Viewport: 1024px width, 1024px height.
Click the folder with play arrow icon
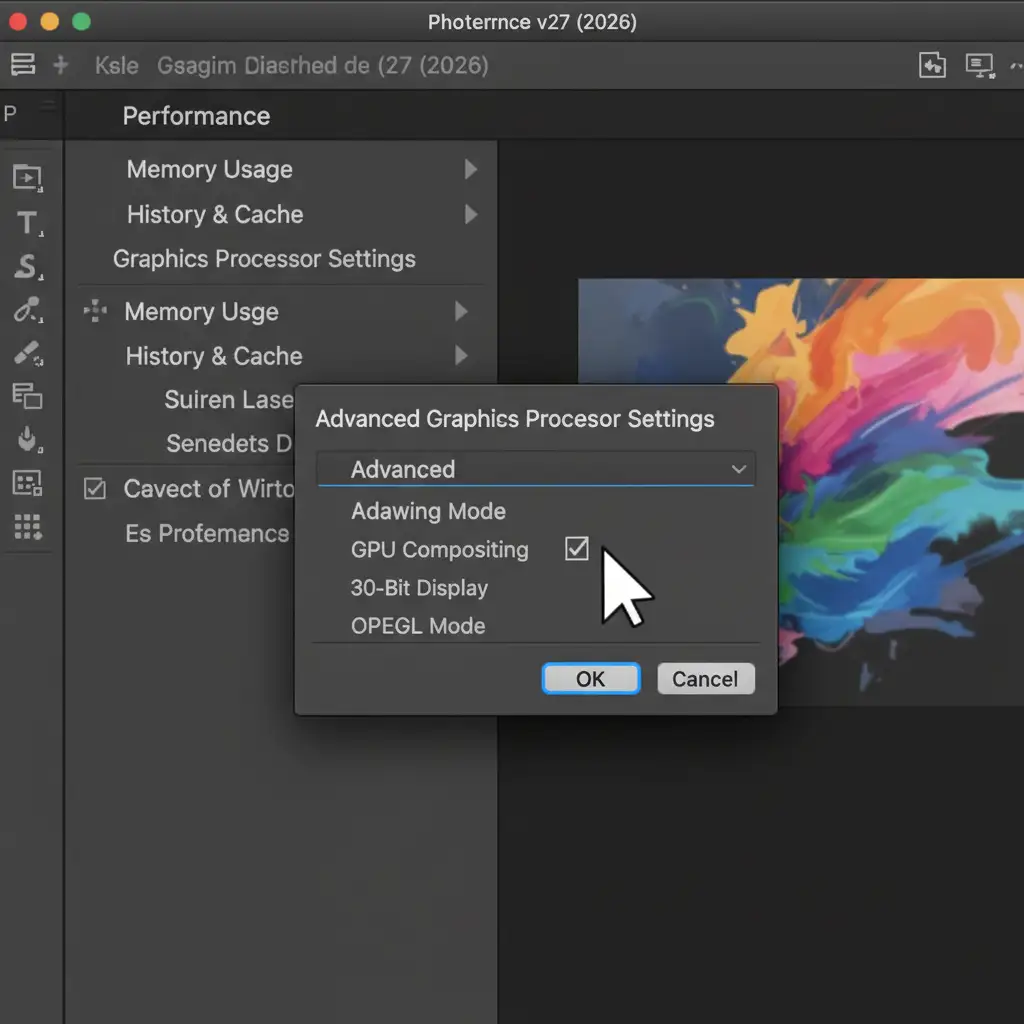pos(27,178)
